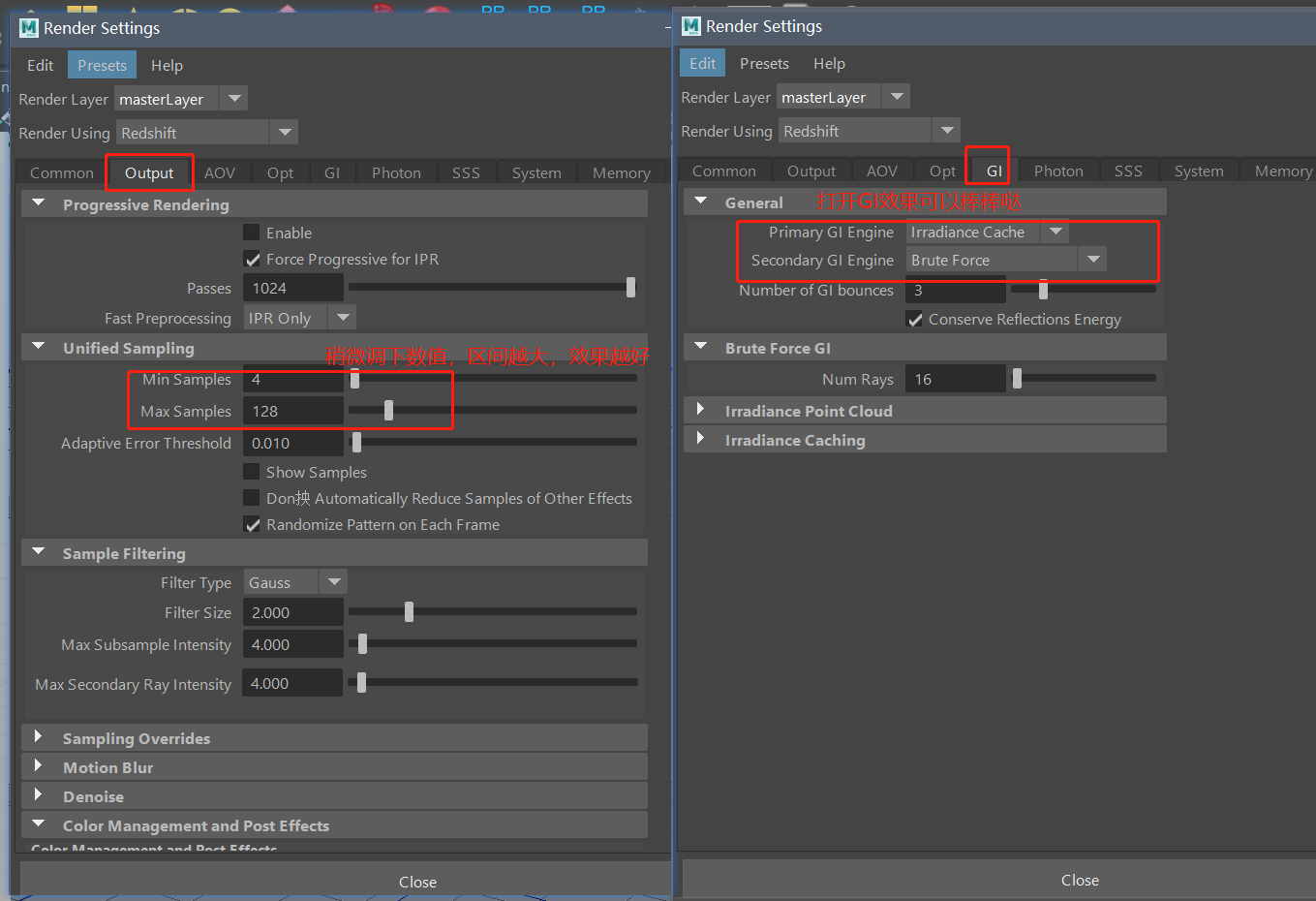This screenshot has height=901, width=1316.
Task: Click the Maya logo icon in the GI settings window title bar
Action: pos(691,26)
